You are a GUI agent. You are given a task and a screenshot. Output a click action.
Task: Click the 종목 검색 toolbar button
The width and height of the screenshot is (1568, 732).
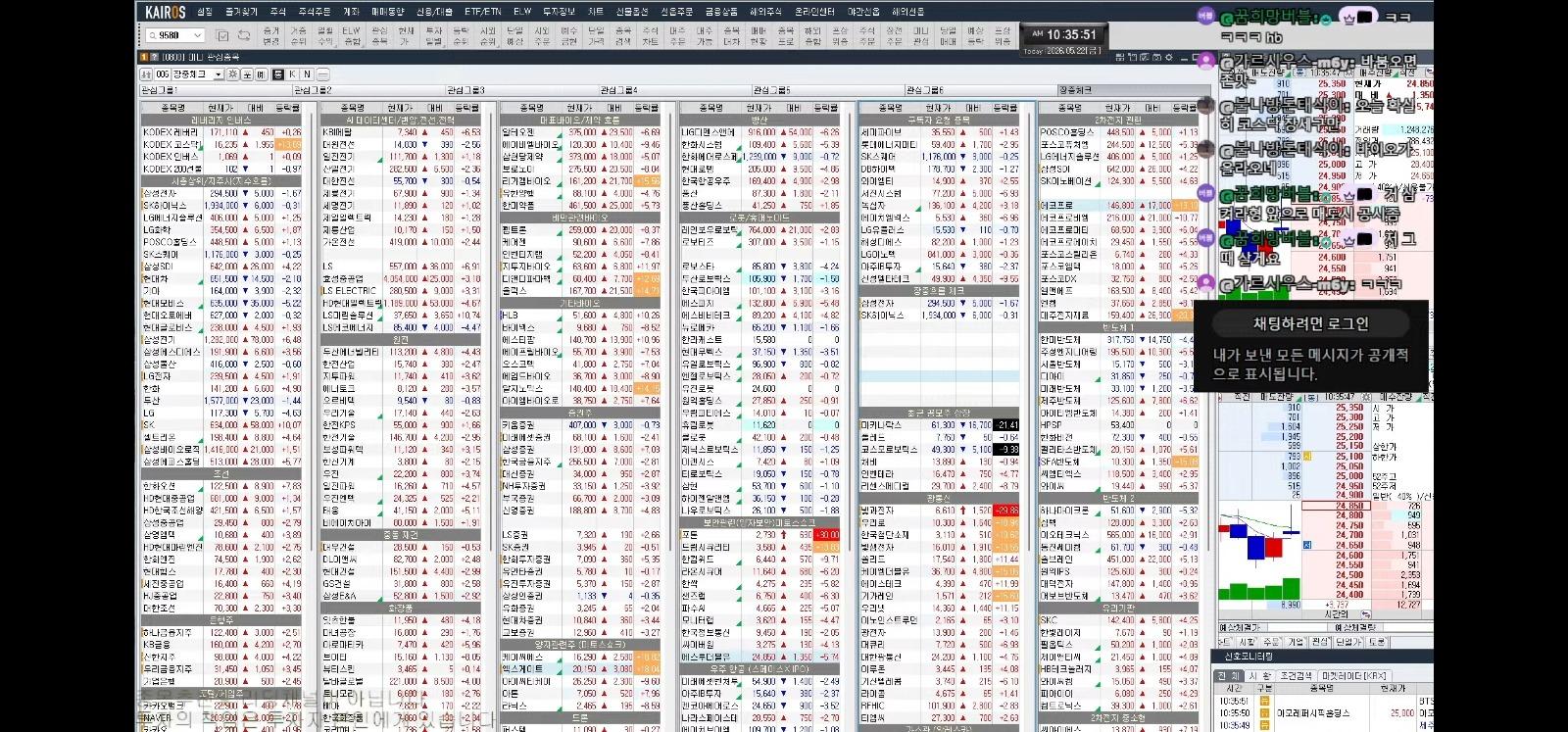(623, 36)
